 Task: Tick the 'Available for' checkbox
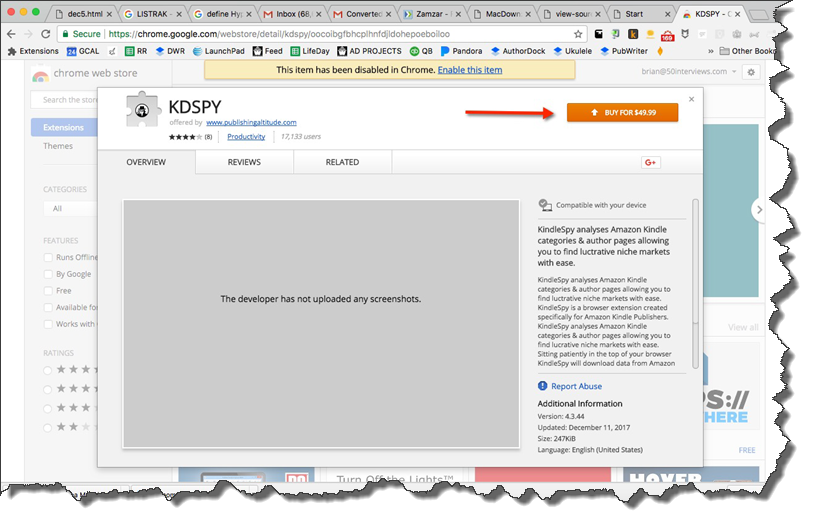48,307
